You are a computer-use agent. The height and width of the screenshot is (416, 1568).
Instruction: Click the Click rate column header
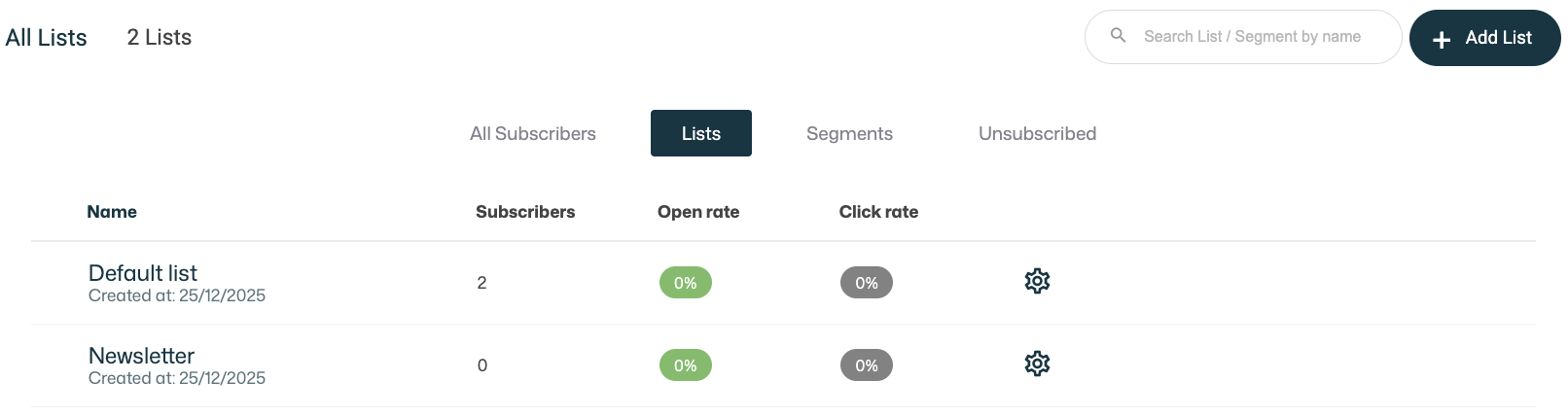click(878, 212)
